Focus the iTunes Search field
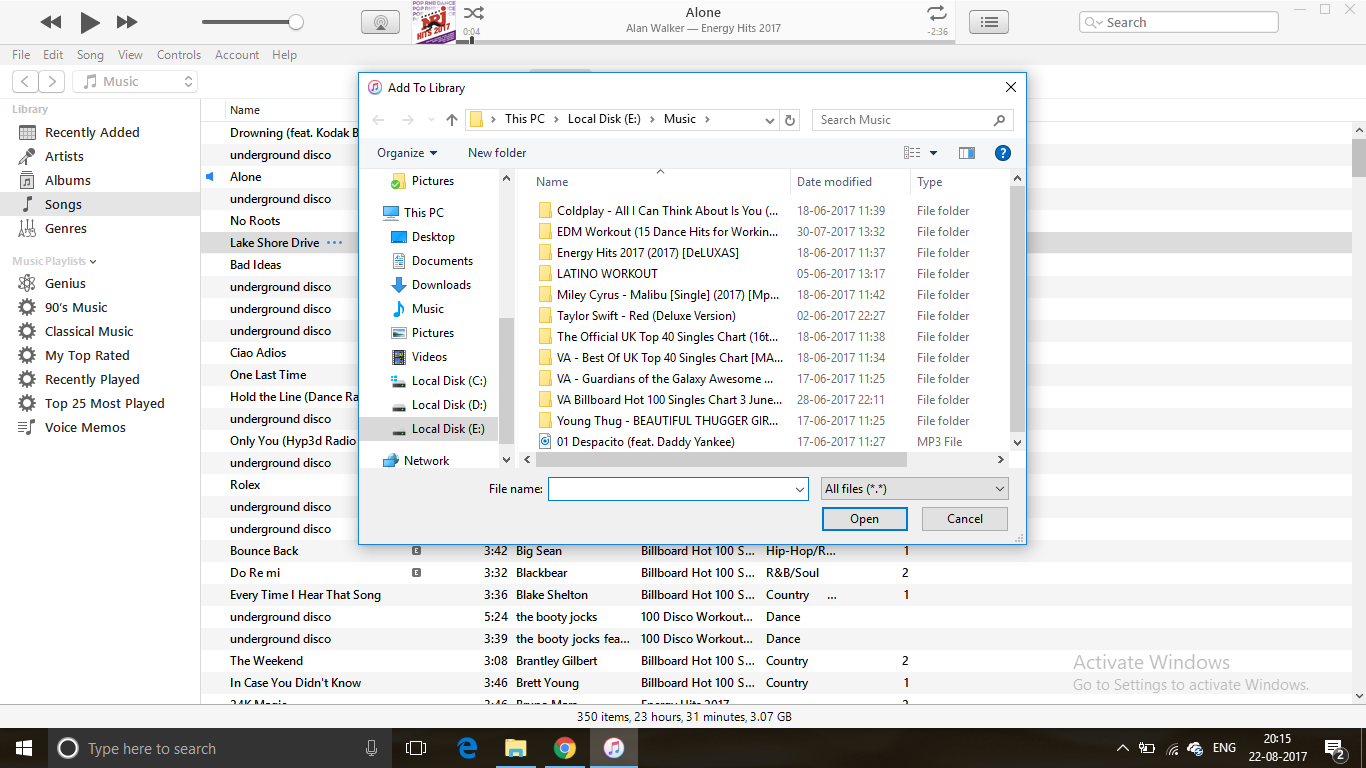 [x=1179, y=22]
